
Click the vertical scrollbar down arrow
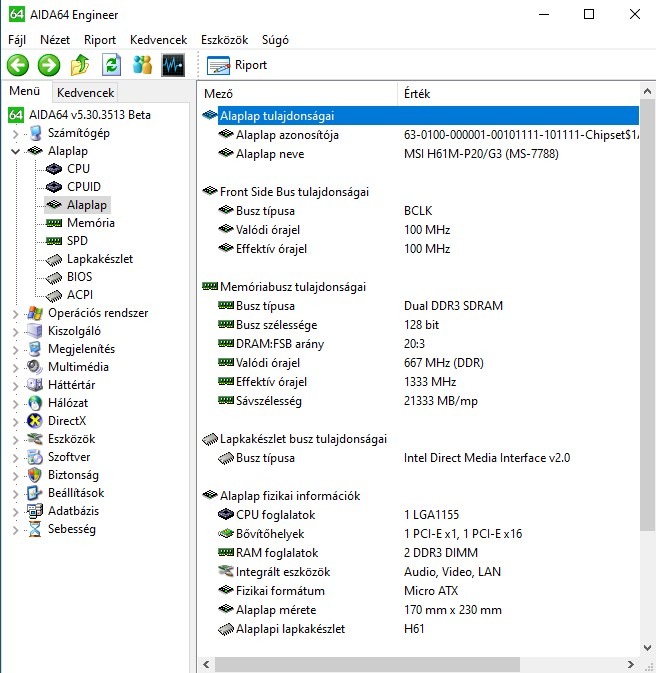(x=647, y=648)
